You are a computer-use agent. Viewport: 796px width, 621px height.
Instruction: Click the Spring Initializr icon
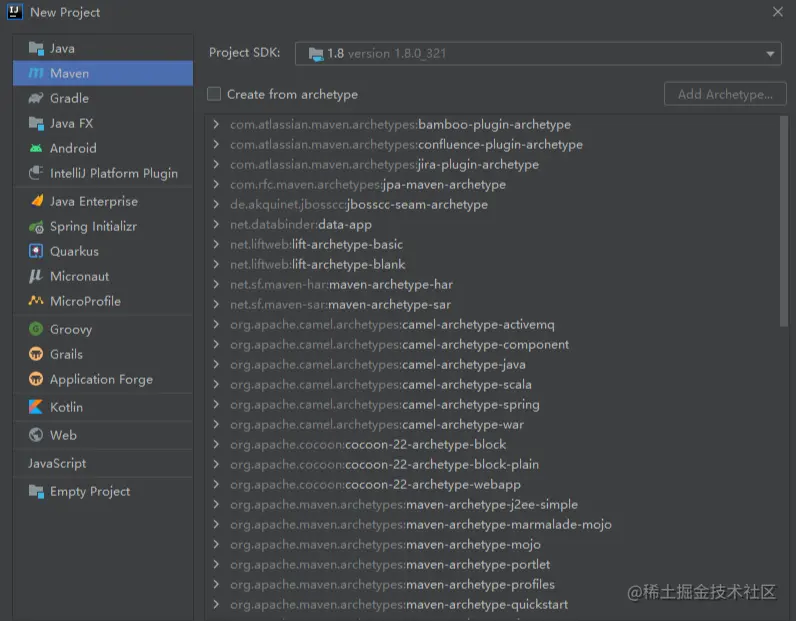(x=36, y=226)
